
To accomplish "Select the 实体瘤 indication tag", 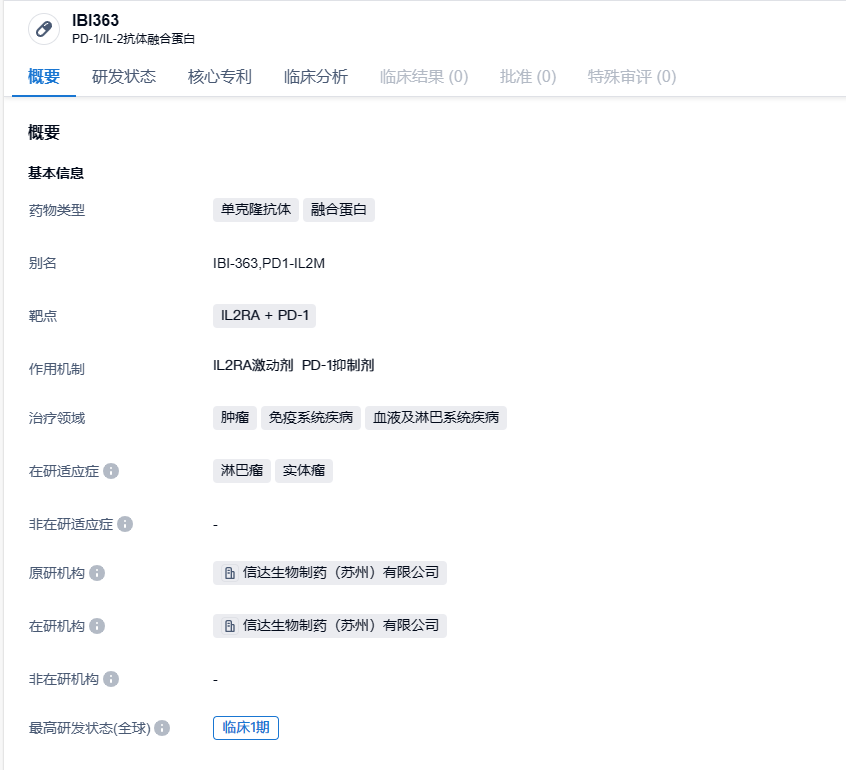I will click(x=304, y=470).
